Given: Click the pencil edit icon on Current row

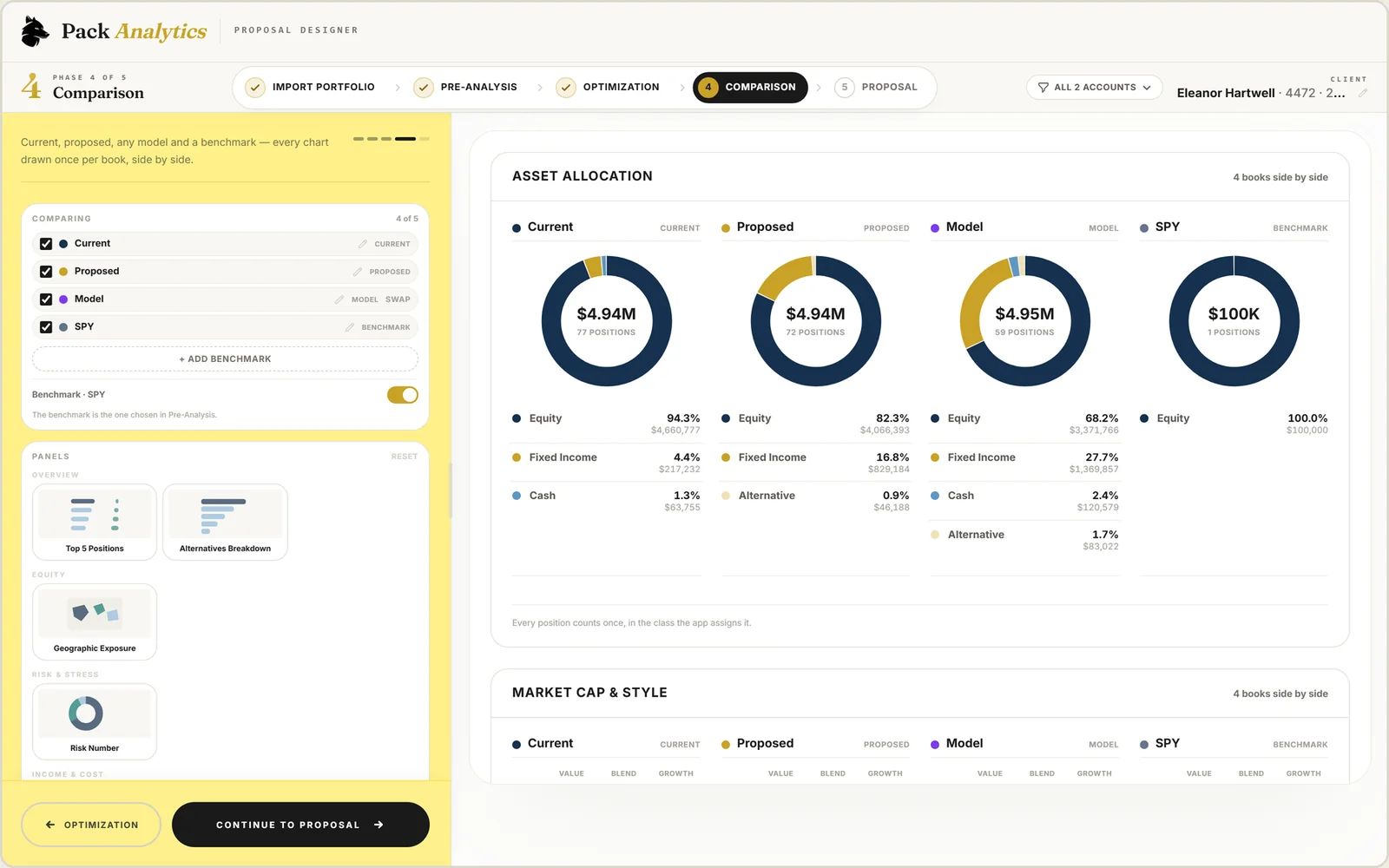Looking at the screenshot, I should 363,244.
